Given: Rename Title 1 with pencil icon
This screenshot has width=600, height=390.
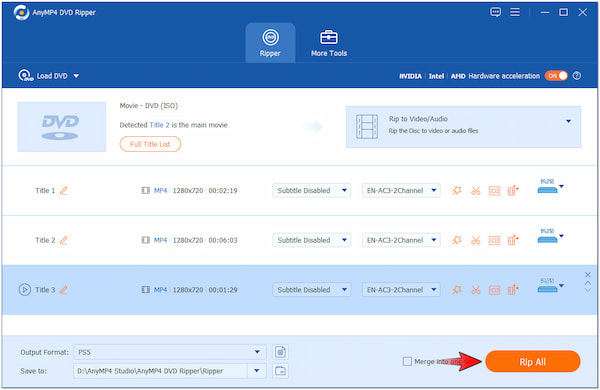Looking at the screenshot, I should tap(64, 191).
